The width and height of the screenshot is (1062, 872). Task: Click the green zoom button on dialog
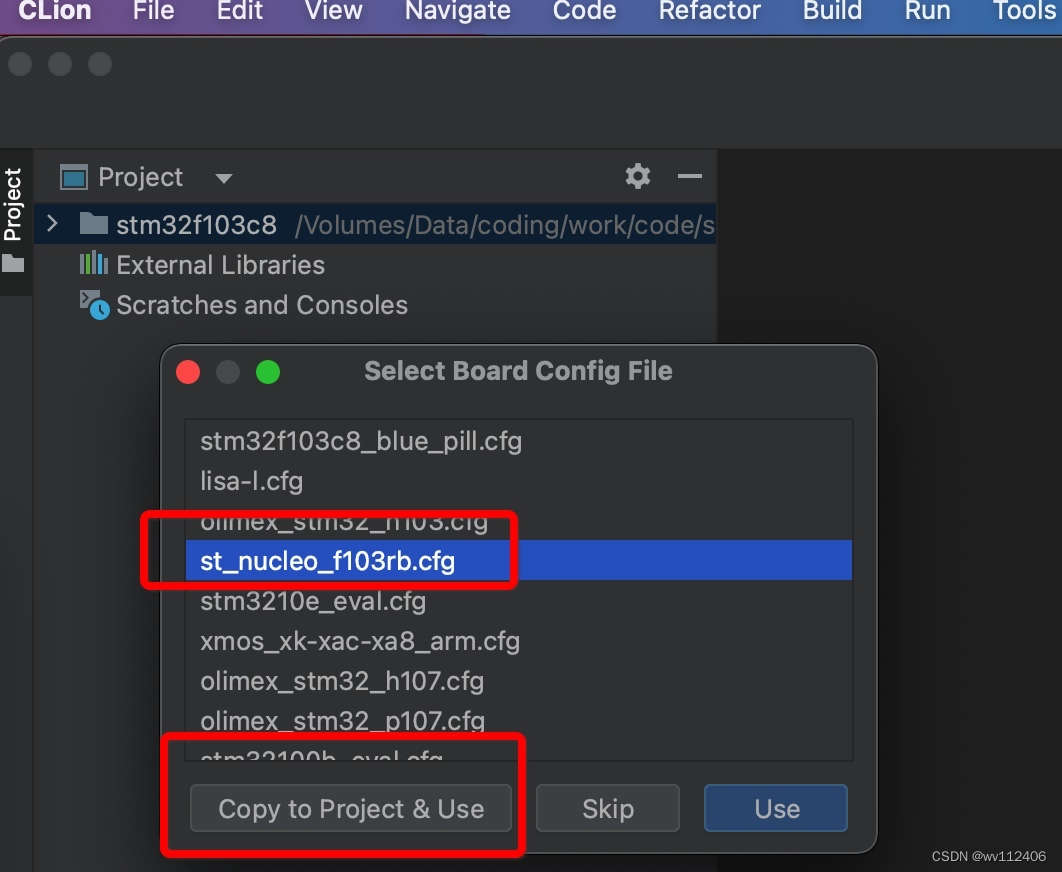pyautogui.click(x=268, y=372)
